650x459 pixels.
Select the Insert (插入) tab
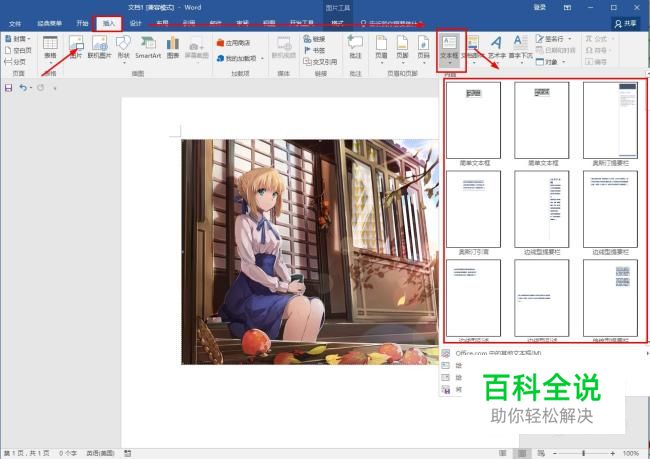point(109,24)
